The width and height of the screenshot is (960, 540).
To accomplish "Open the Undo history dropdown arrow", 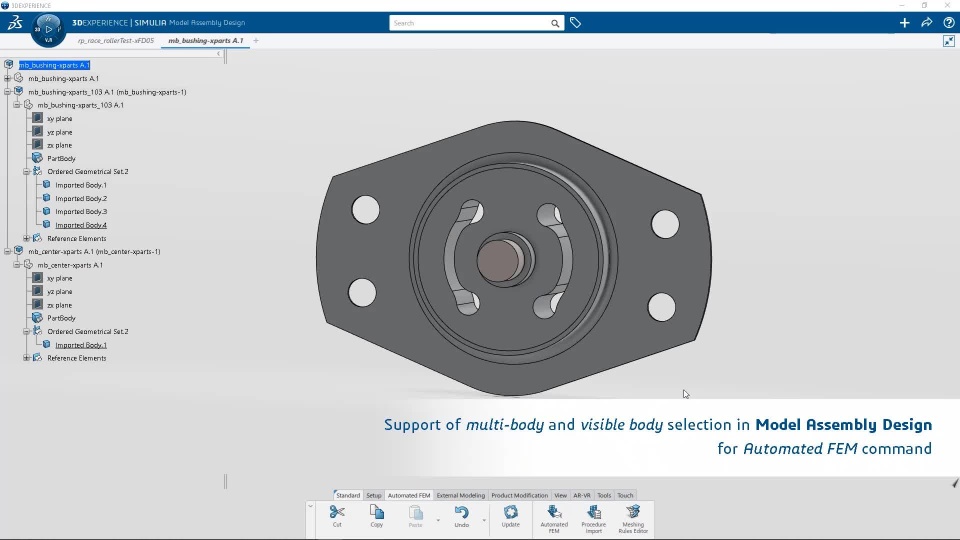I will pos(484,520).
